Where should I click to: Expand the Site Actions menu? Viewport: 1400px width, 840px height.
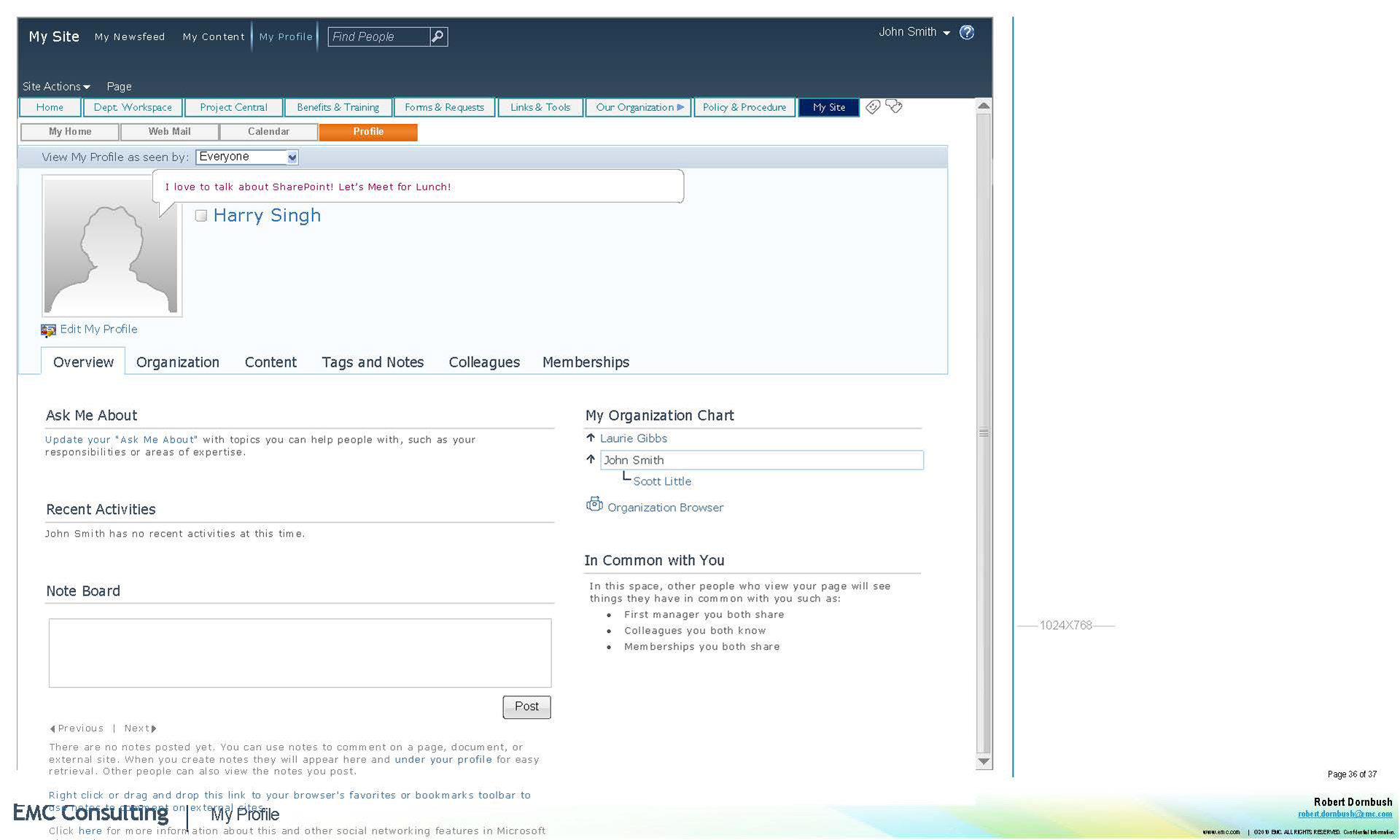(56, 87)
